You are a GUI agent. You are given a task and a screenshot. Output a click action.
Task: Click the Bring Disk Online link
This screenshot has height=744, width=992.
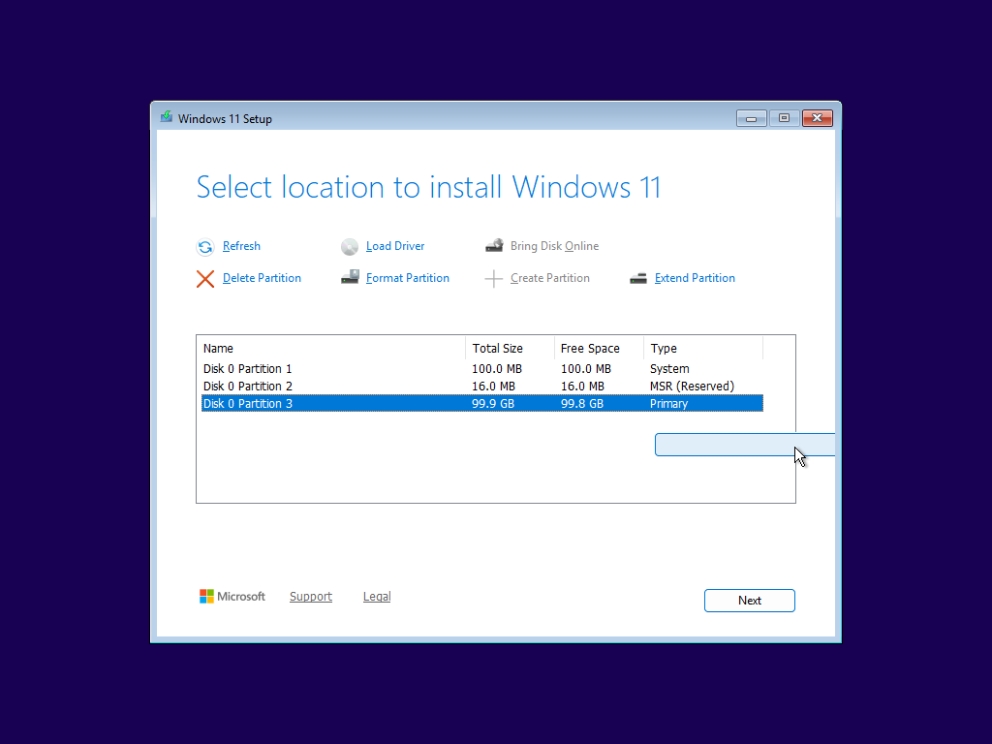point(554,246)
